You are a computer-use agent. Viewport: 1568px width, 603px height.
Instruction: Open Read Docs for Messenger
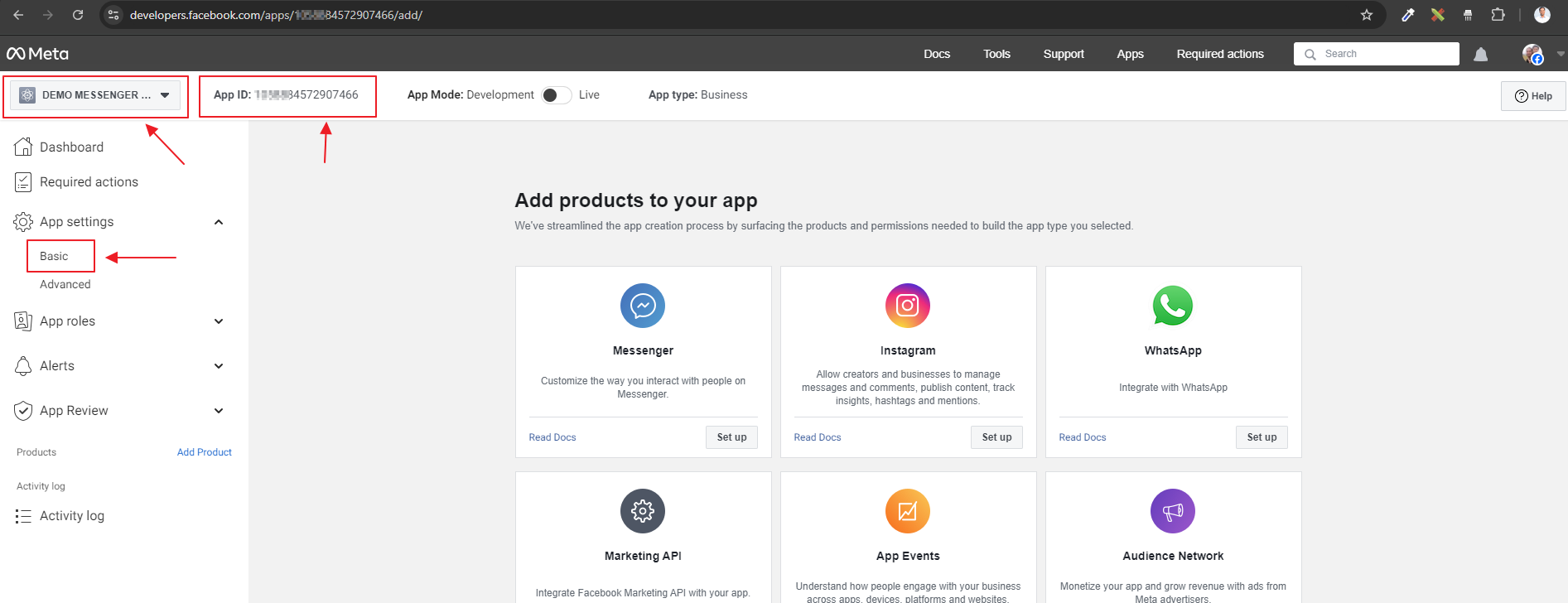pyautogui.click(x=552, y=437)
